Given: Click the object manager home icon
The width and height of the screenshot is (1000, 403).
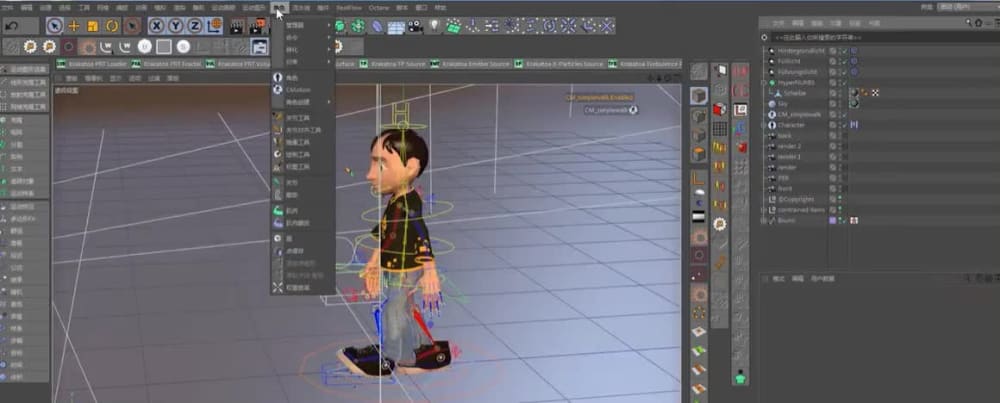Looking at the screenshot, I should coord(978,23).
